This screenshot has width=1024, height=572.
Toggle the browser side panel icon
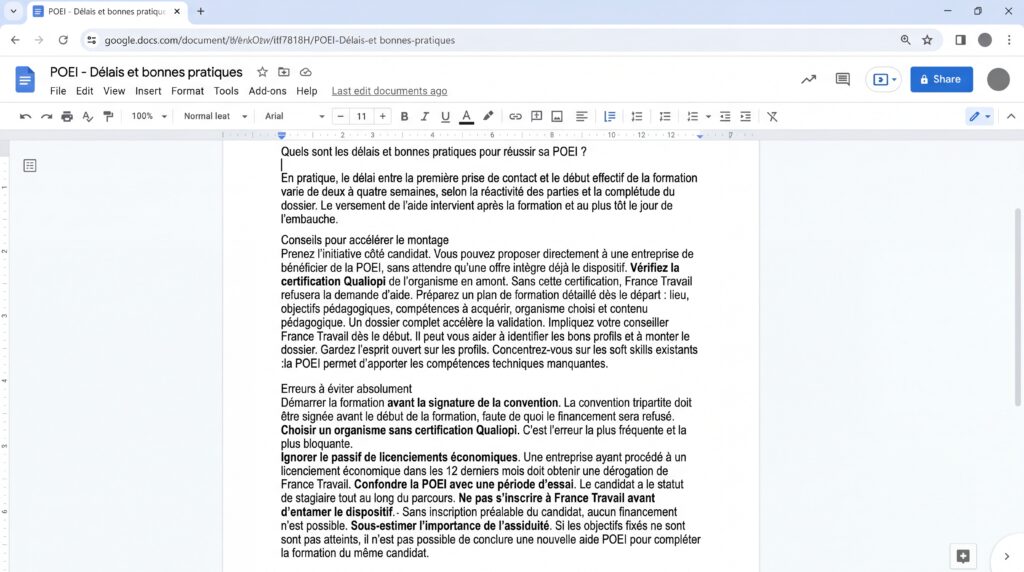pyautogui.click(x=960, y=40)
